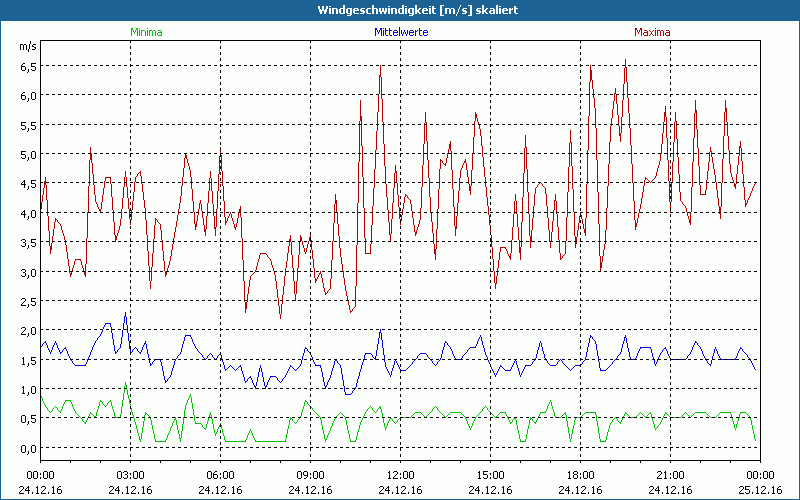Click the 12:00 time axis label

[400, 474]
